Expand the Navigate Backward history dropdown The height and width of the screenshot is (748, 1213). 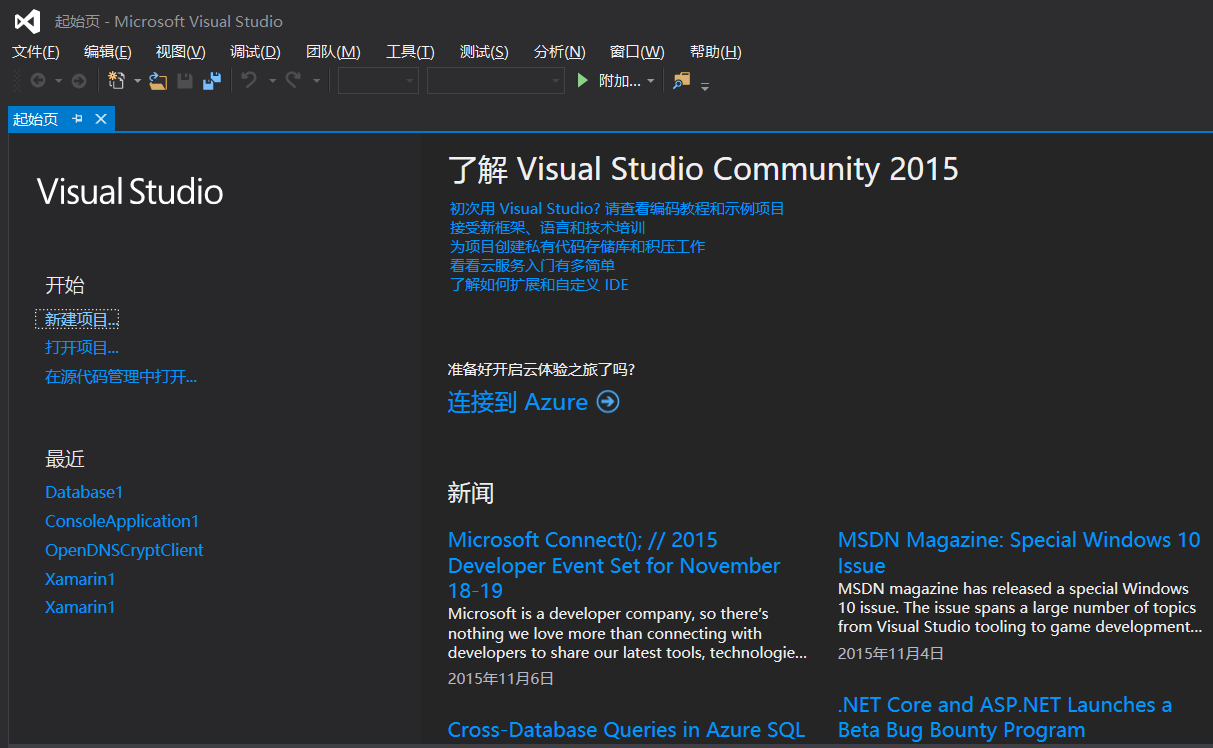(58, 81)
